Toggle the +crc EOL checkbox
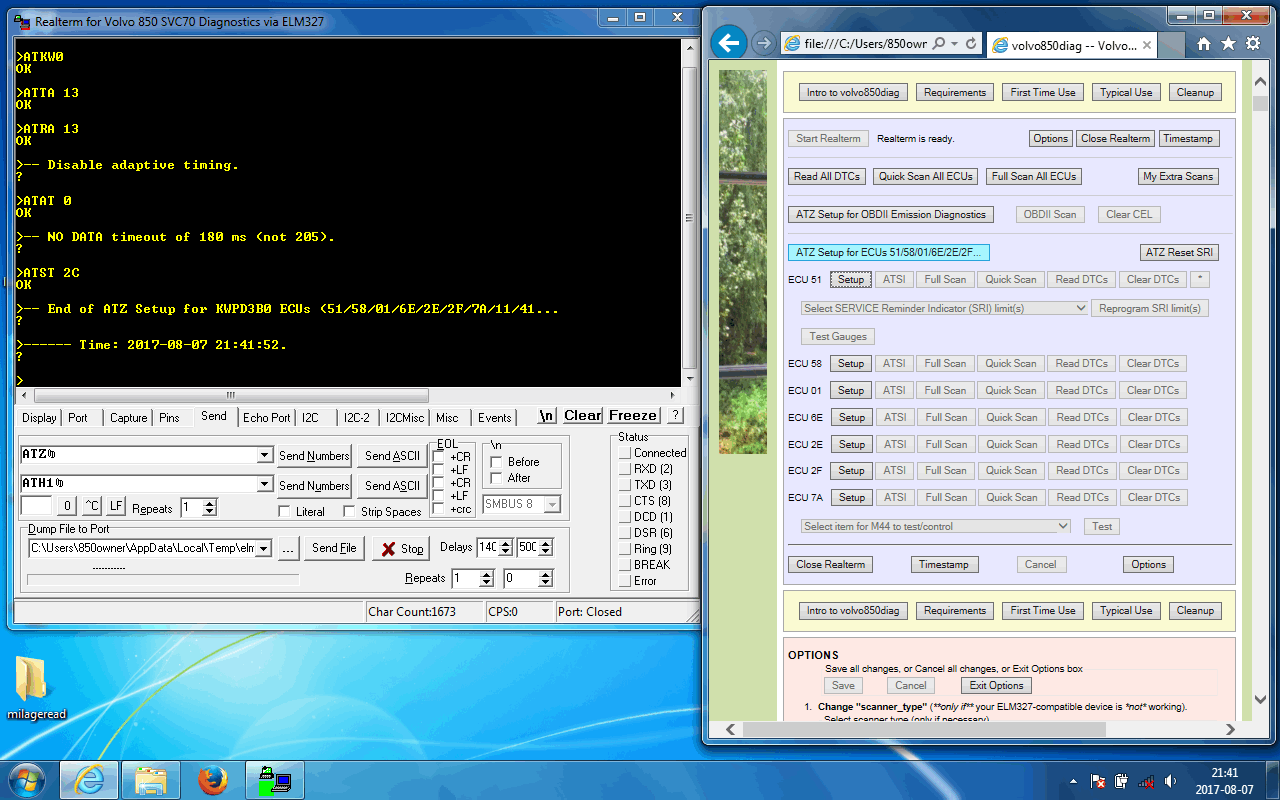 pyautogui.click(x=439, y=509)
